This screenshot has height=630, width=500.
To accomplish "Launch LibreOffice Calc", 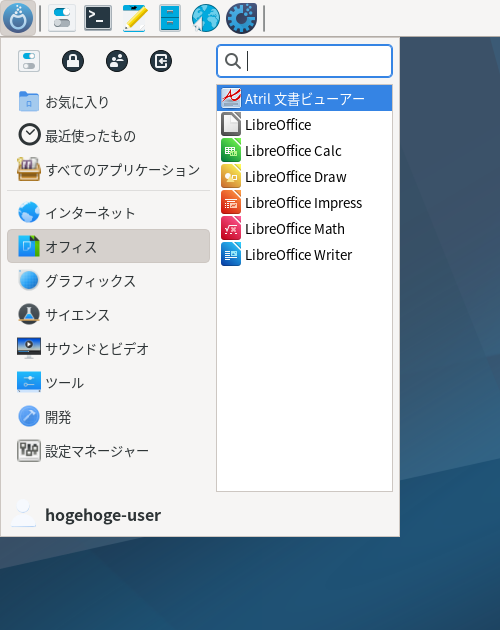I will point(305,150).
